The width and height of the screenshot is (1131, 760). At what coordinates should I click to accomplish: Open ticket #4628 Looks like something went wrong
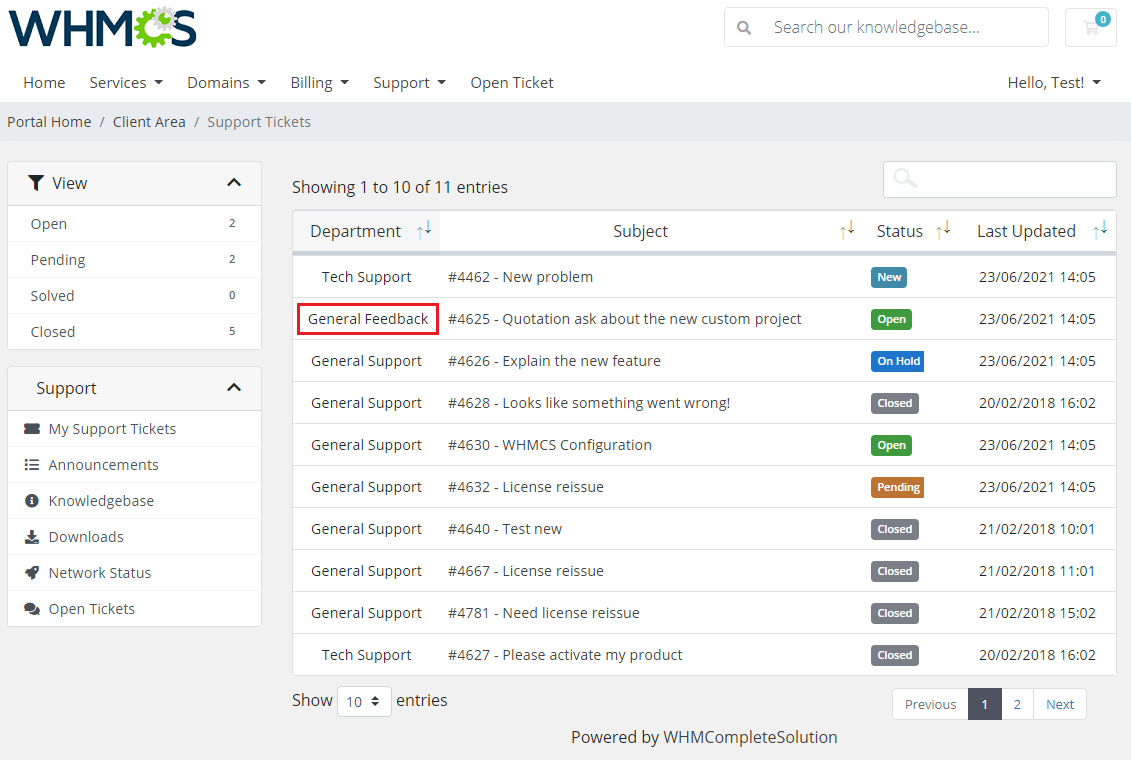(x=589, y=403)
